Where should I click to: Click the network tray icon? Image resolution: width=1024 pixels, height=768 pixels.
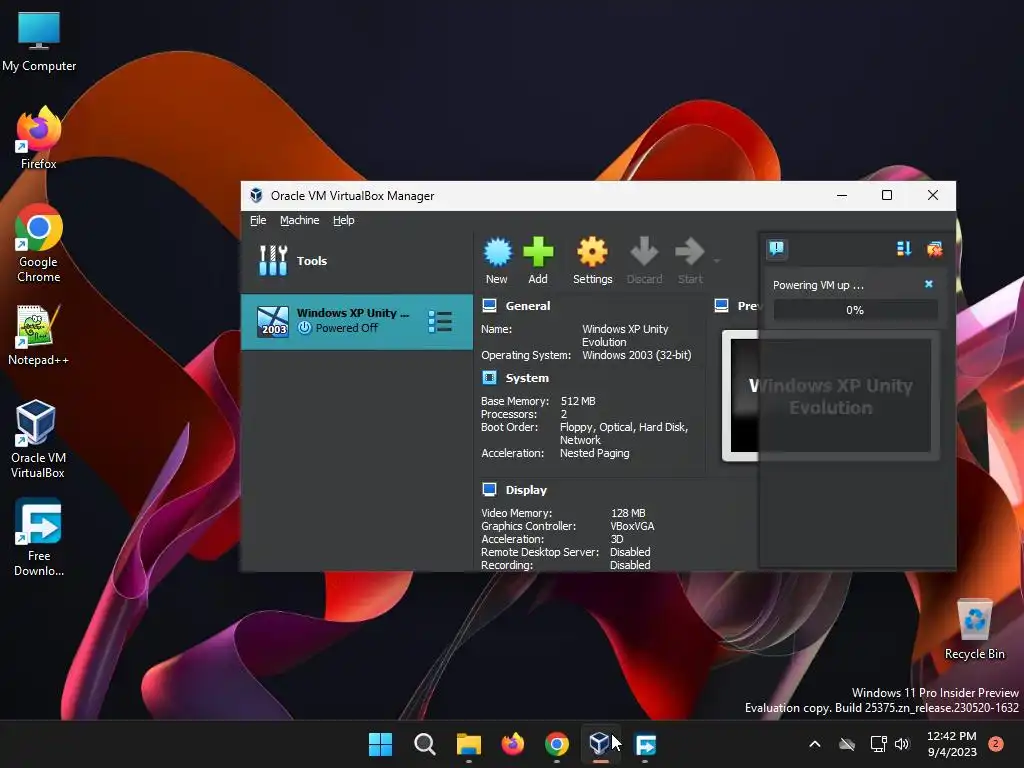(878, 744)
